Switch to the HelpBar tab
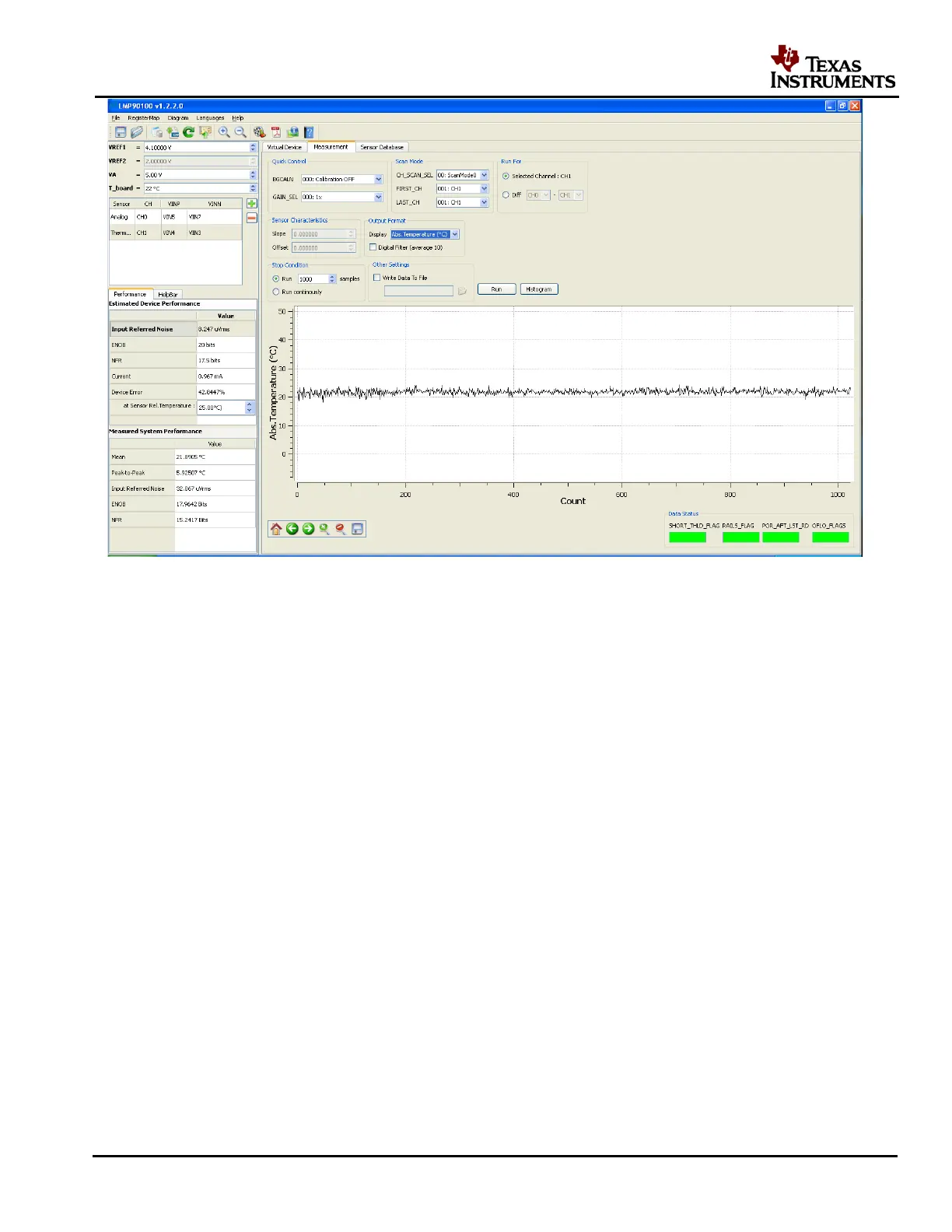952x1232 pixels. 168,295
